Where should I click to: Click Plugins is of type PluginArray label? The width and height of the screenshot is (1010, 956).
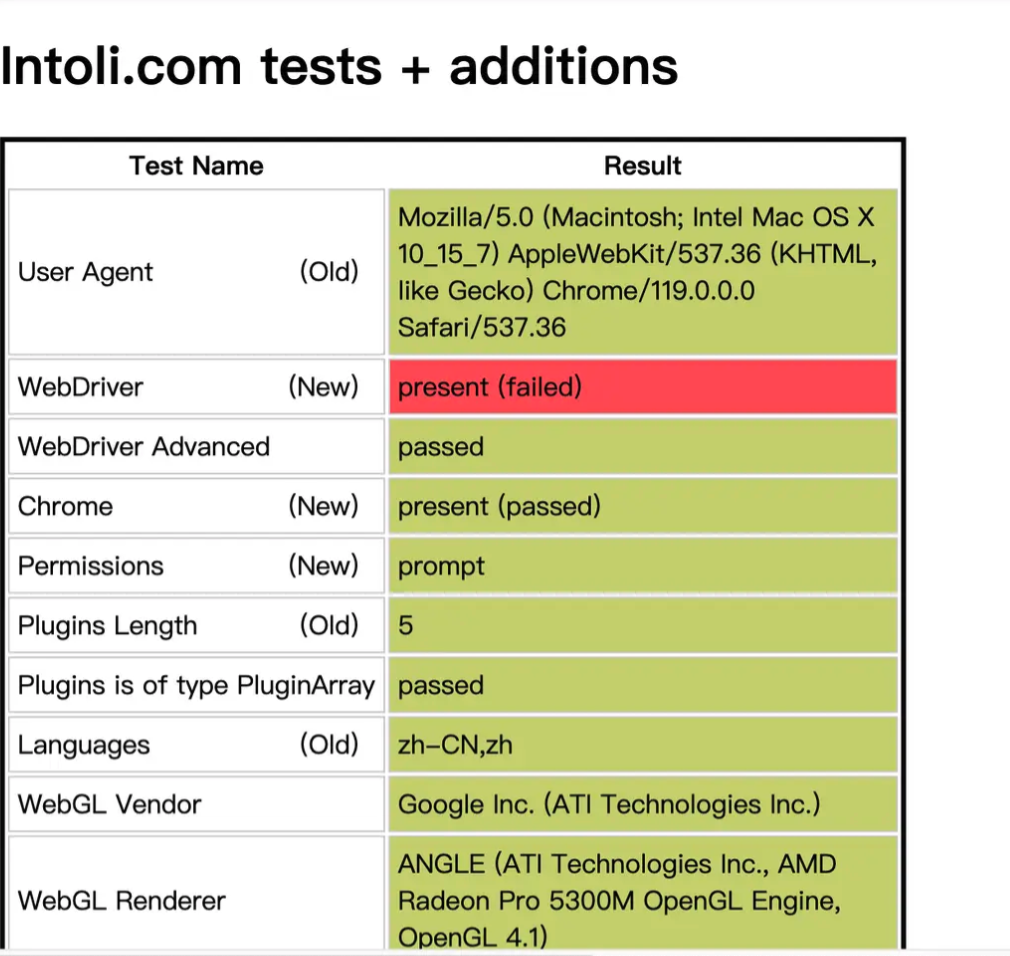(196, 685)
